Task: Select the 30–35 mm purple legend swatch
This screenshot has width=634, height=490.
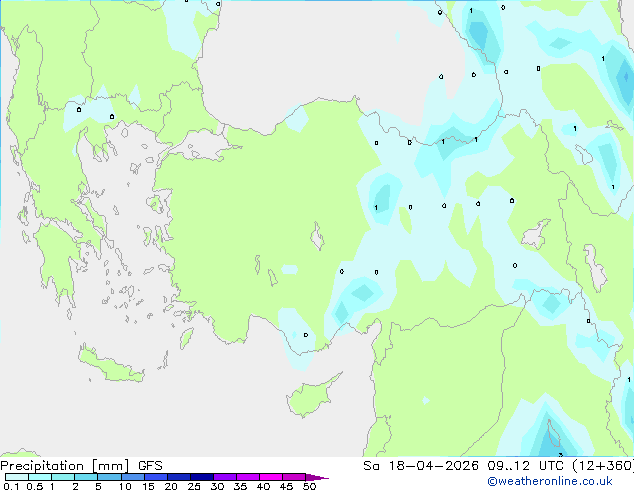Action: [225, 477]
